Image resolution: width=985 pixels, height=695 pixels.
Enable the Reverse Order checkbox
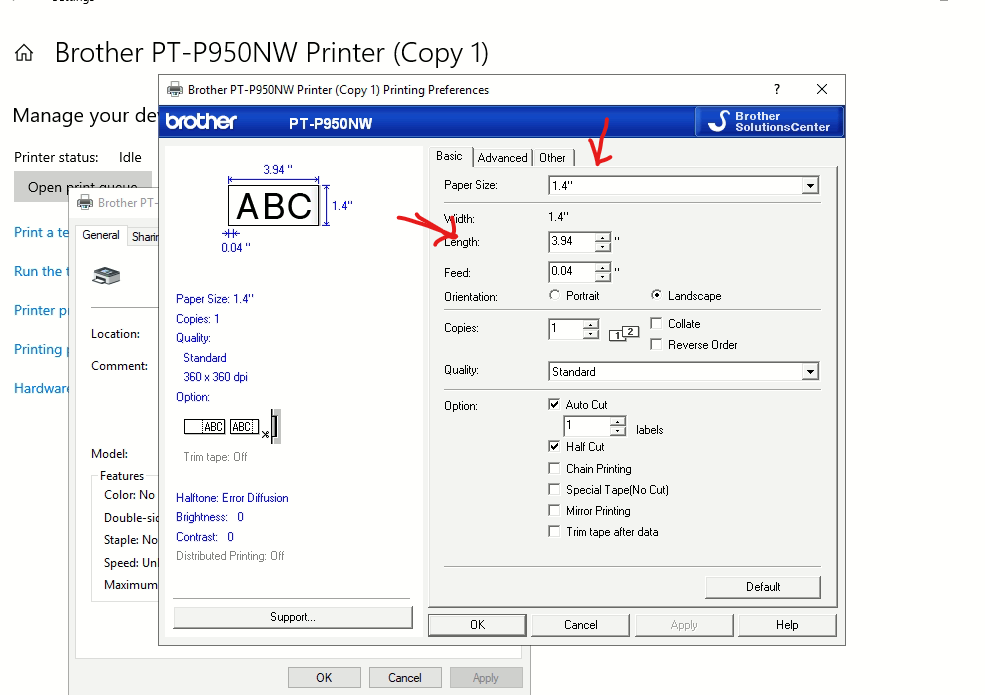click(x=656, y=344)
